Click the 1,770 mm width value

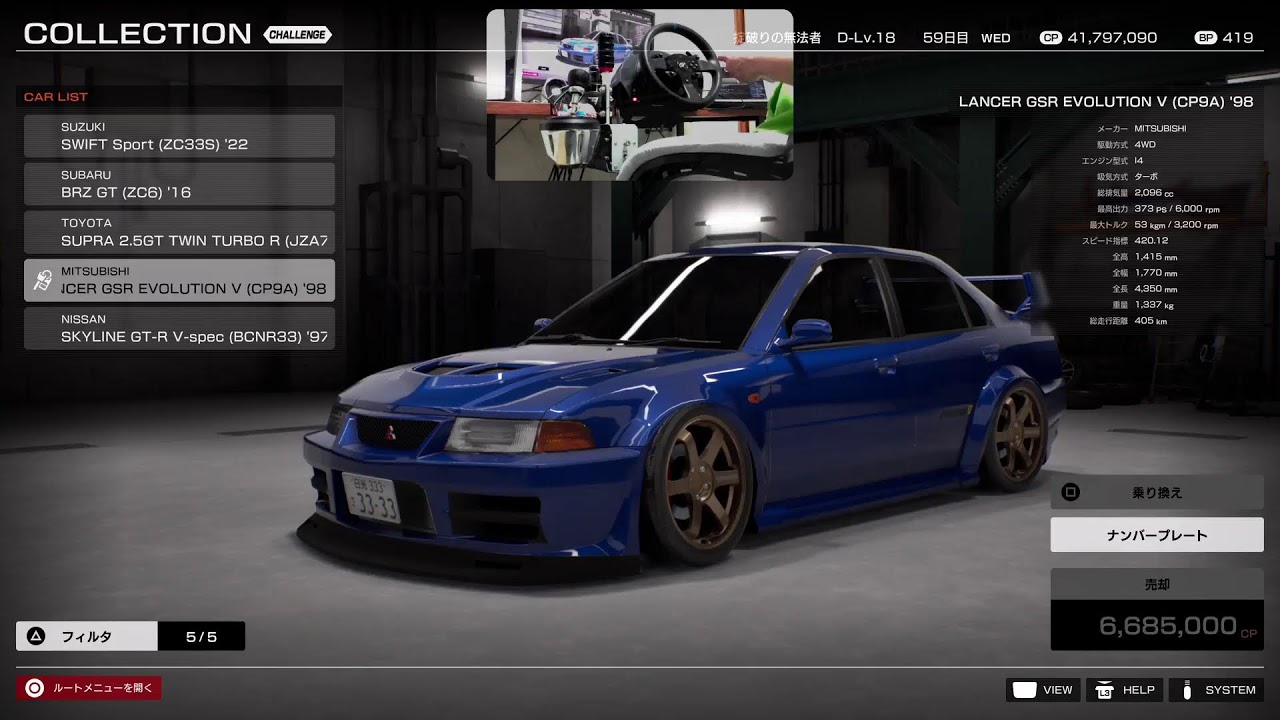[x=1156, y=273]
